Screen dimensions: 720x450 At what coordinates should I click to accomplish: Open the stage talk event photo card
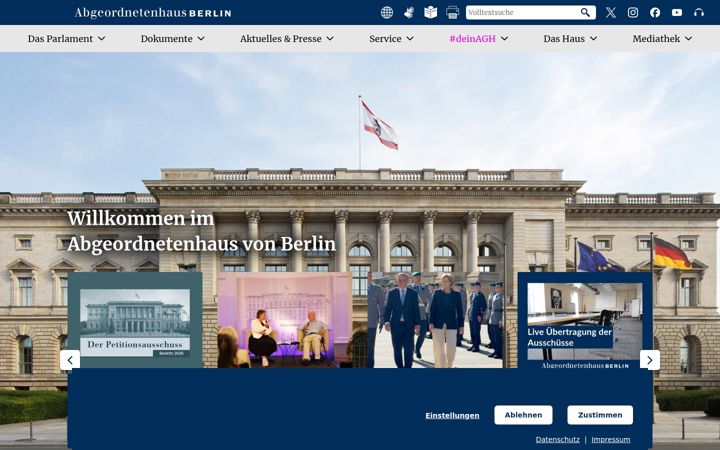[x=285, y=320]
